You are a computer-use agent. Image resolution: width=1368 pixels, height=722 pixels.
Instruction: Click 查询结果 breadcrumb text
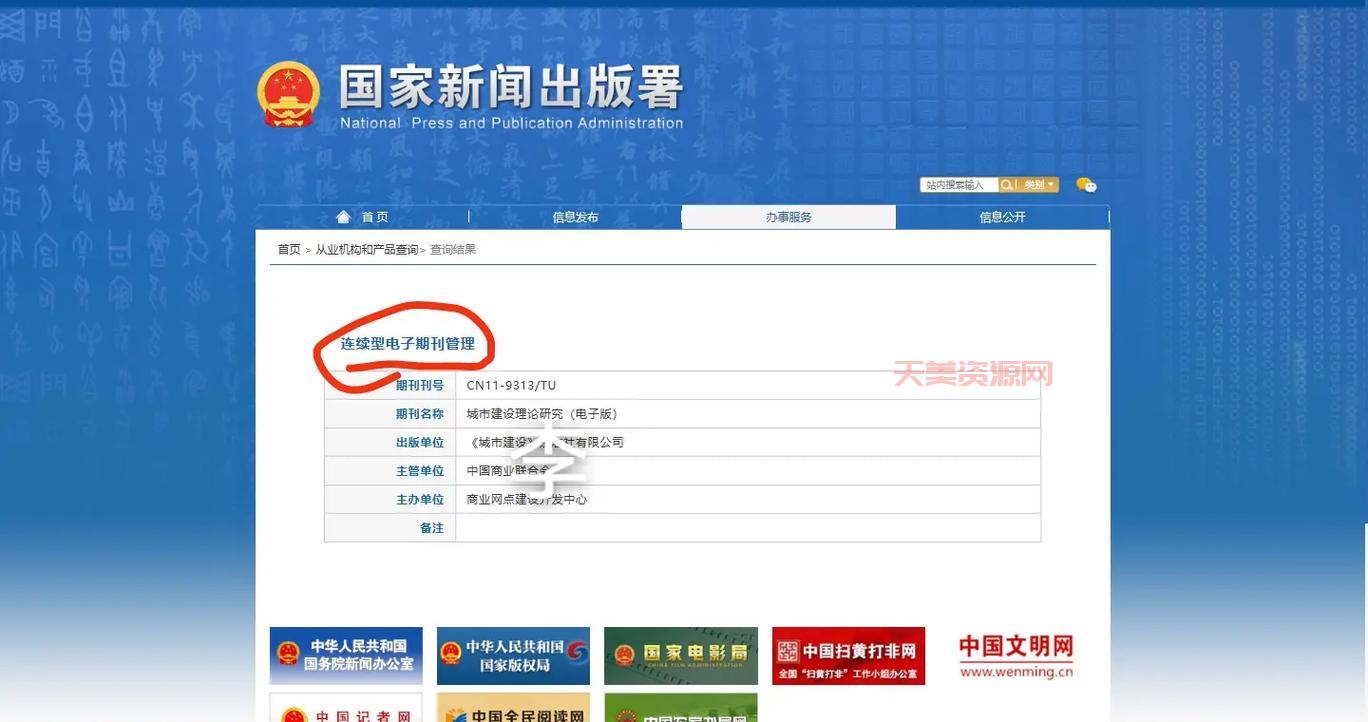(x=453, y=250)
